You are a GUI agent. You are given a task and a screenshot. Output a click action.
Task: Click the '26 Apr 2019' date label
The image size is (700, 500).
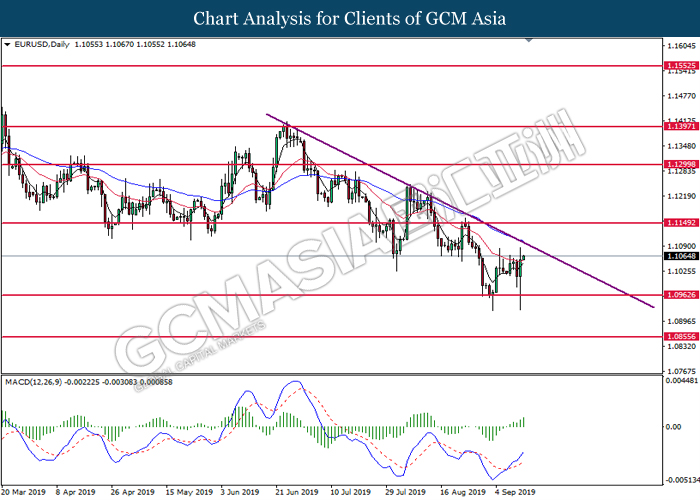point(133,492)
